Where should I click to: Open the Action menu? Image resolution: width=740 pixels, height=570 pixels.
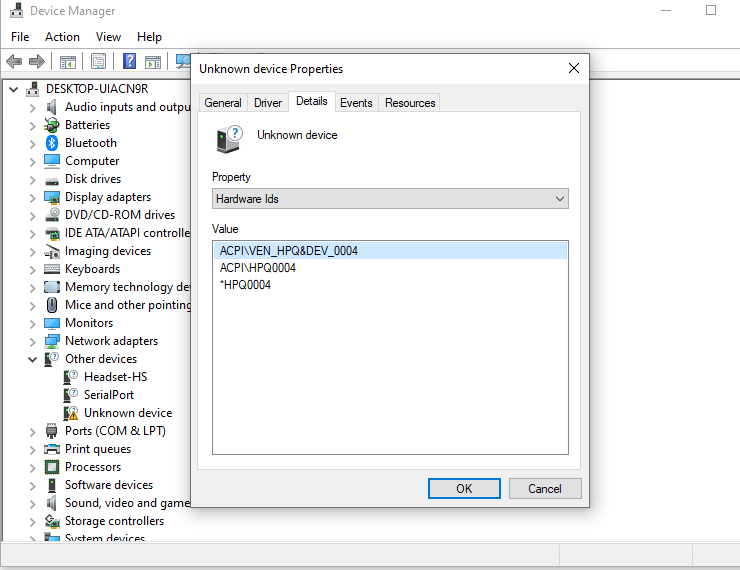coord(62,37)
